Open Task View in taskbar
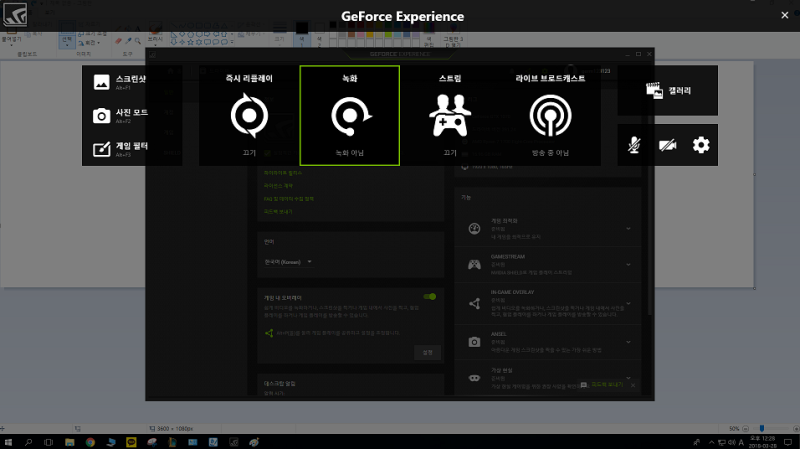The height and width of the screenshot is (449, 800). (x=48, y=442)
